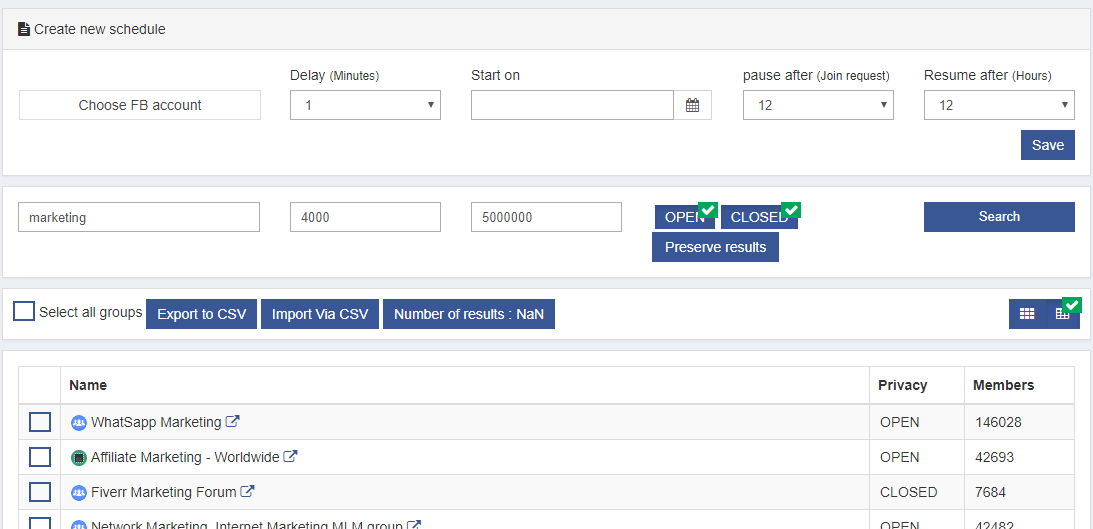Screen dimensions: 1093x529
Task: Open WhatsApp Marketing external link icon
Action: click(x=233, y=422)
